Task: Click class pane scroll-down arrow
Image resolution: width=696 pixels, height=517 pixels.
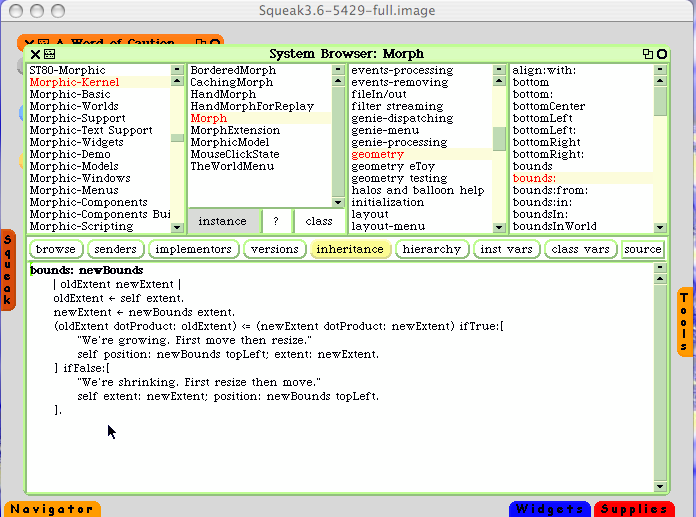Action: [338, 202]
